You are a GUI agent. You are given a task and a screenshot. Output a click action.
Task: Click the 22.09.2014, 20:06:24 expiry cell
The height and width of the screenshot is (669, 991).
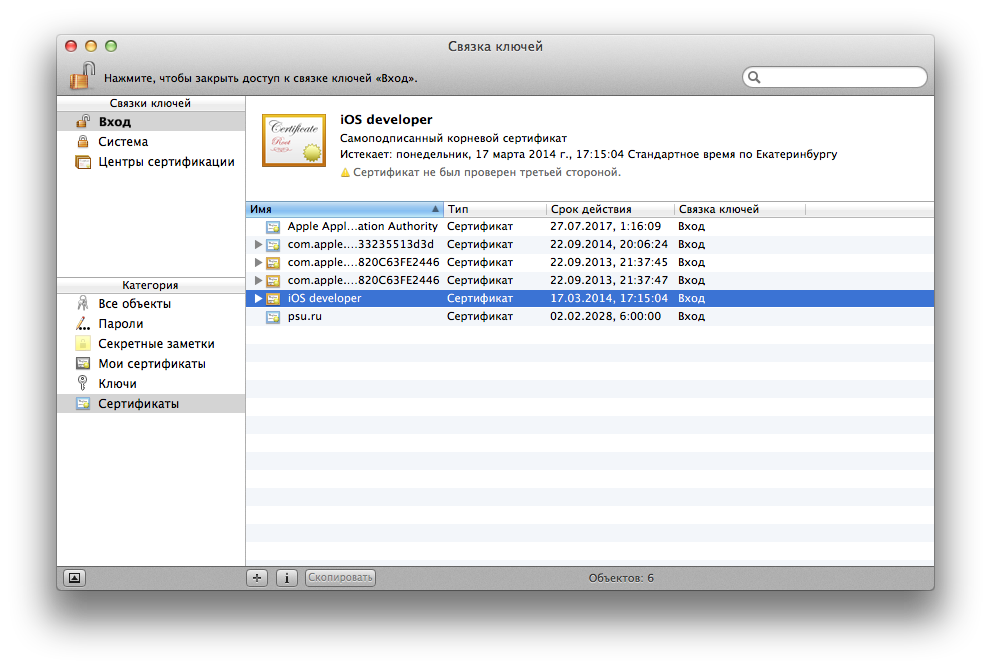(x=609, y=244)
